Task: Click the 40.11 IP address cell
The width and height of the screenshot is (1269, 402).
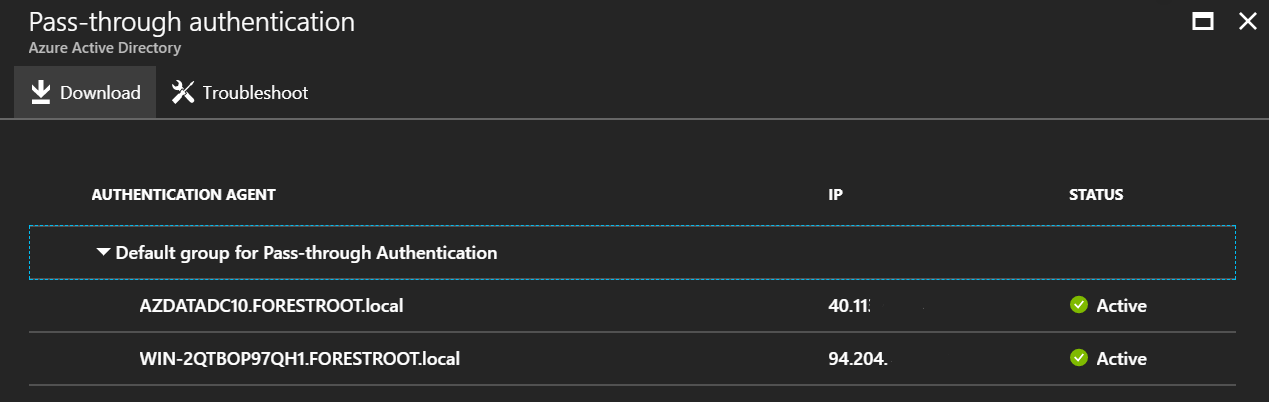Action: 850,305
